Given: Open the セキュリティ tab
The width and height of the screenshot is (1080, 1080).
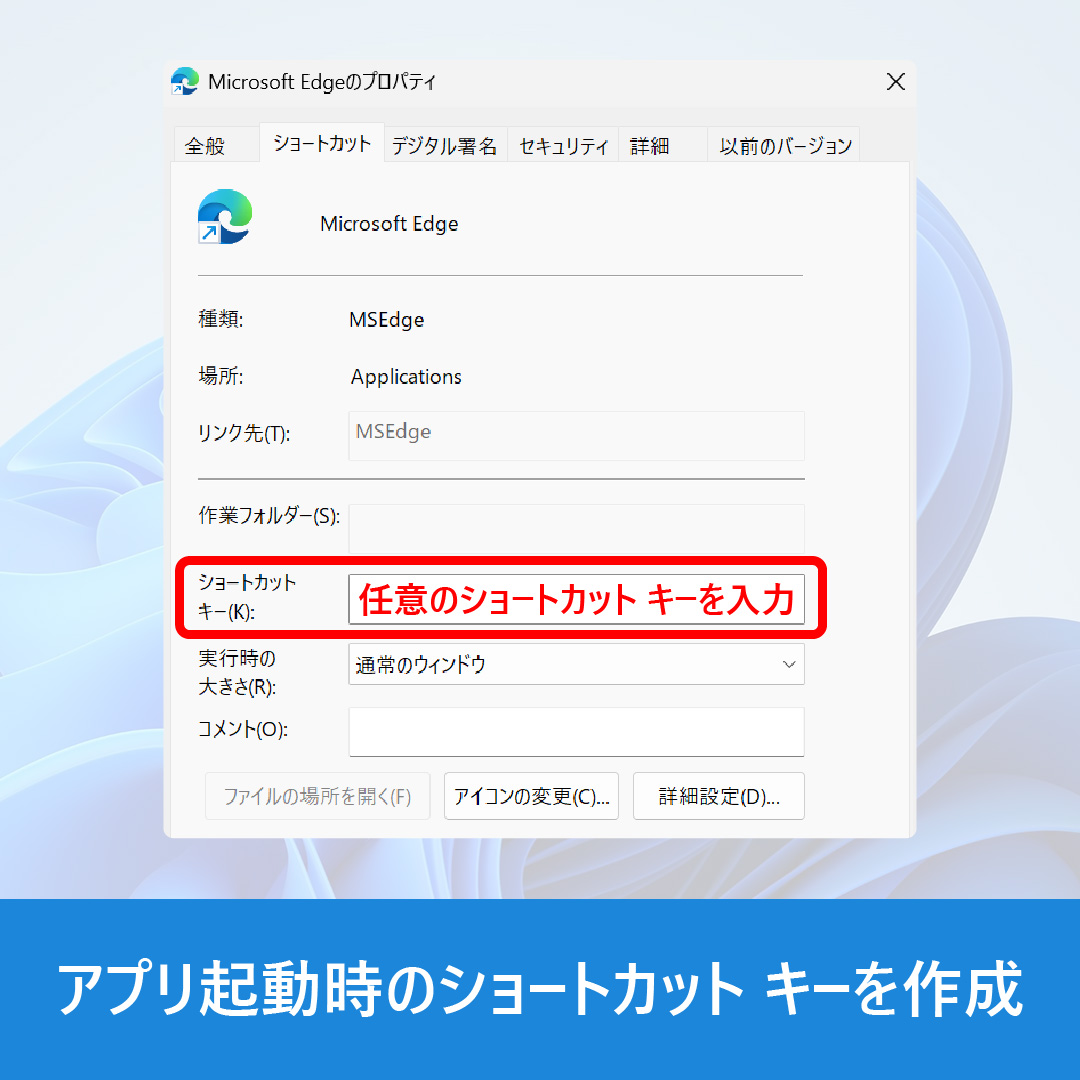Looking at the screenshot, I should 563,145.
